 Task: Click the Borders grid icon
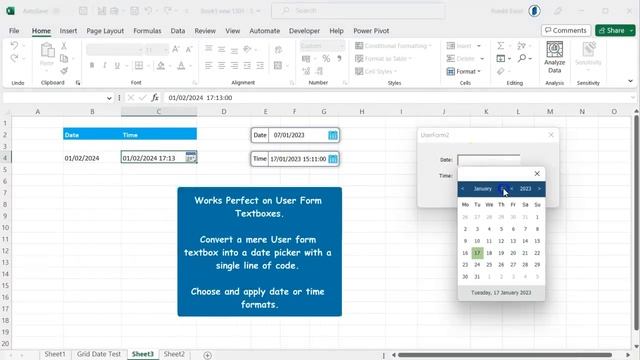pyautogui.click(x=139, y=65)
